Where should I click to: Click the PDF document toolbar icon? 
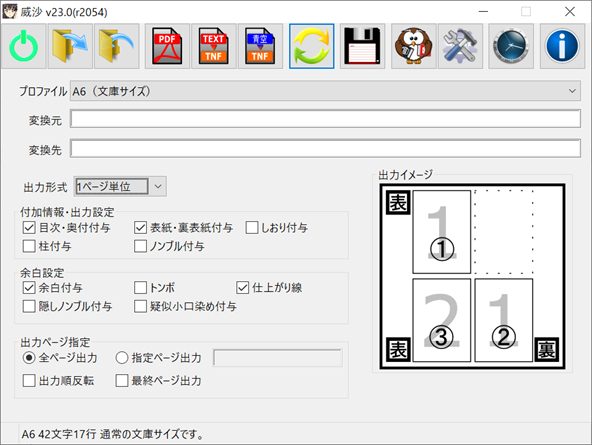[x=167, y=46]
